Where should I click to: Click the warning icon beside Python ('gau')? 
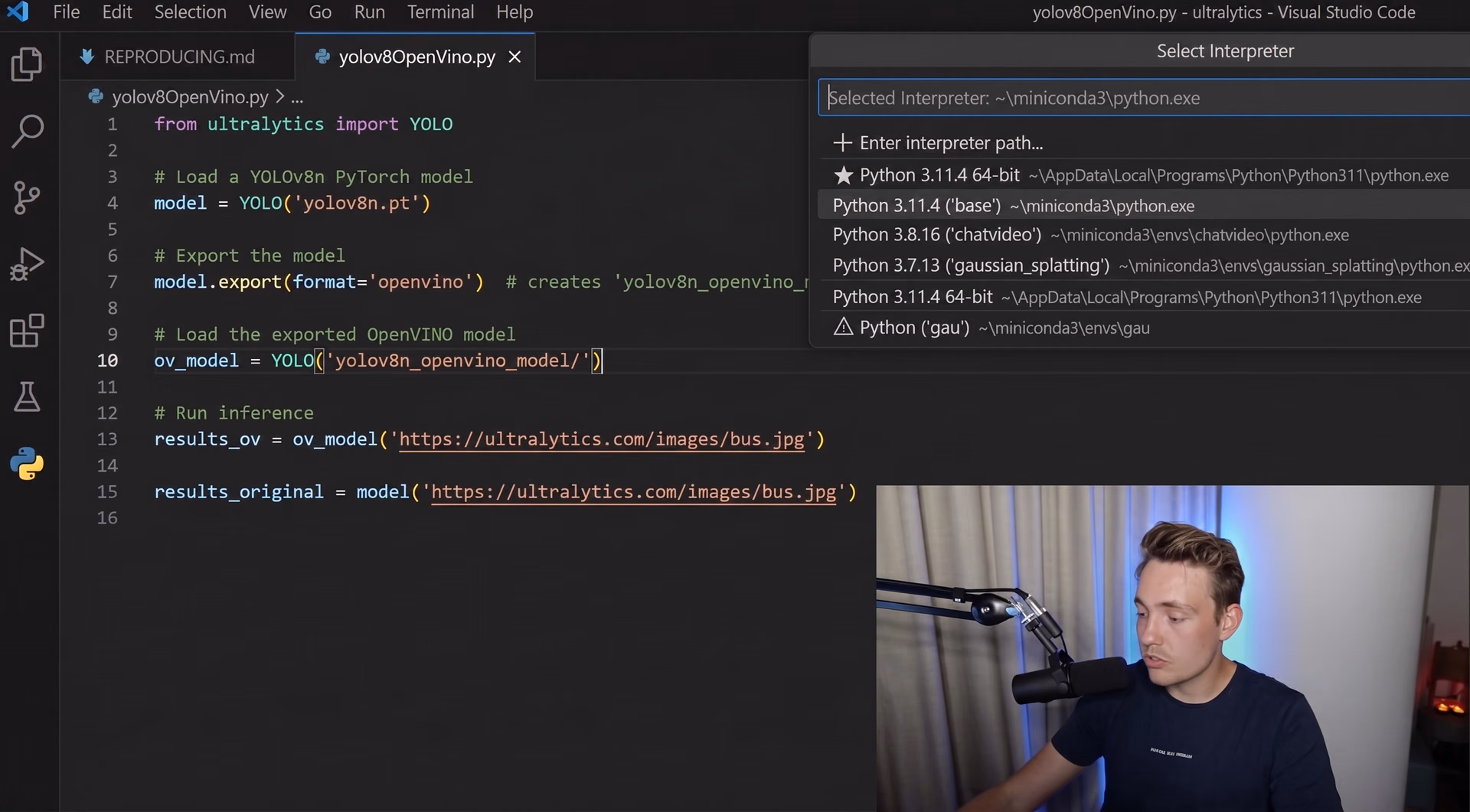pos(843,328)
